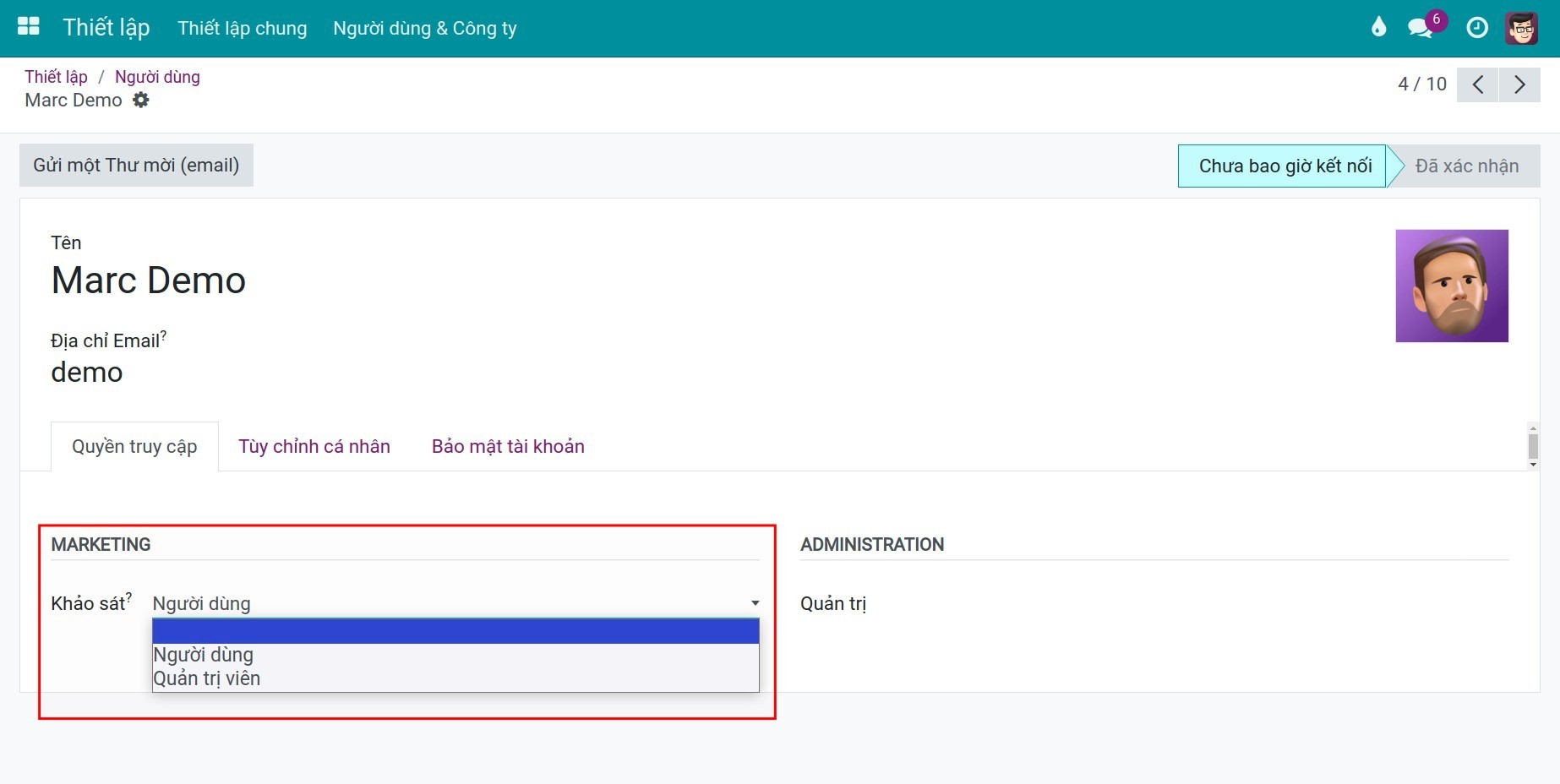Open the apps grid home menu
Image resolution: width=1560 pixels, height=784 pixels.
(x=29, y=27)
